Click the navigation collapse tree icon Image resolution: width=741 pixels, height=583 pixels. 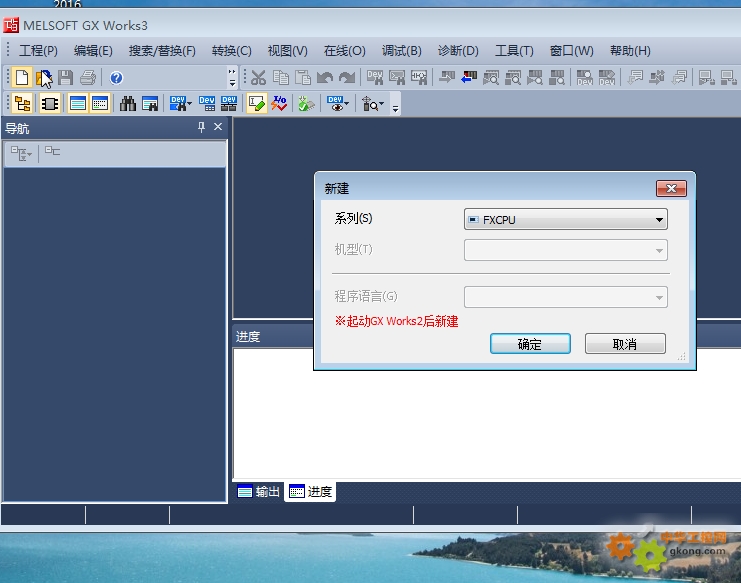pyautogui.click(x=52, y=151)
